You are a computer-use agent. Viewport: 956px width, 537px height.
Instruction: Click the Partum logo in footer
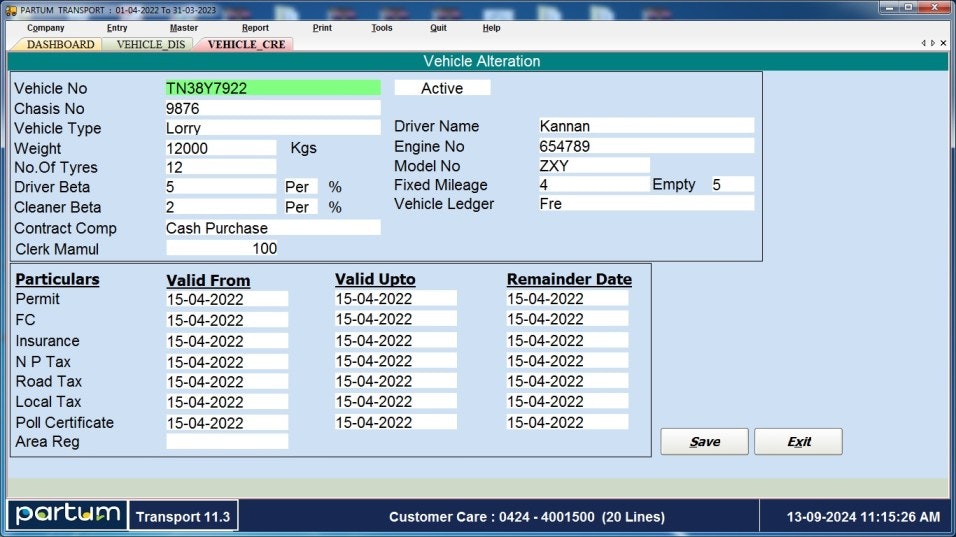pos(67,514)
